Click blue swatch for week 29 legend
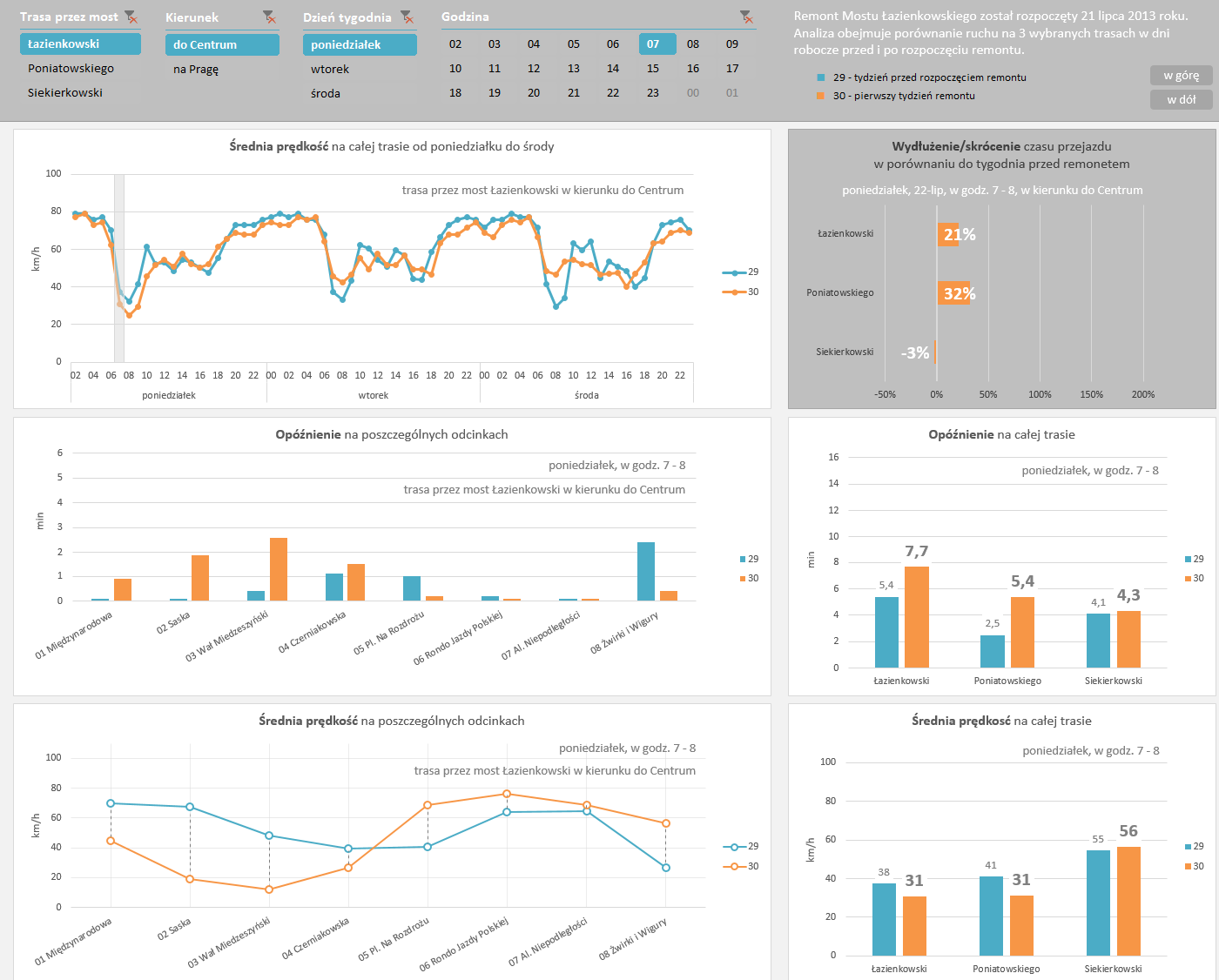The height and width of the screenshot is (980, 1219). click(820, 77)
